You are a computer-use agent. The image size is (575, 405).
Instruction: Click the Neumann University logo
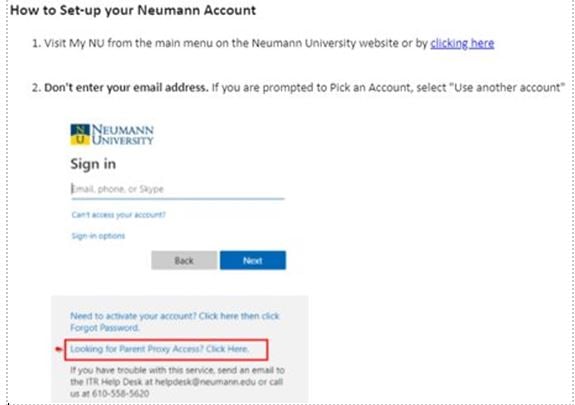coord(112,135)
